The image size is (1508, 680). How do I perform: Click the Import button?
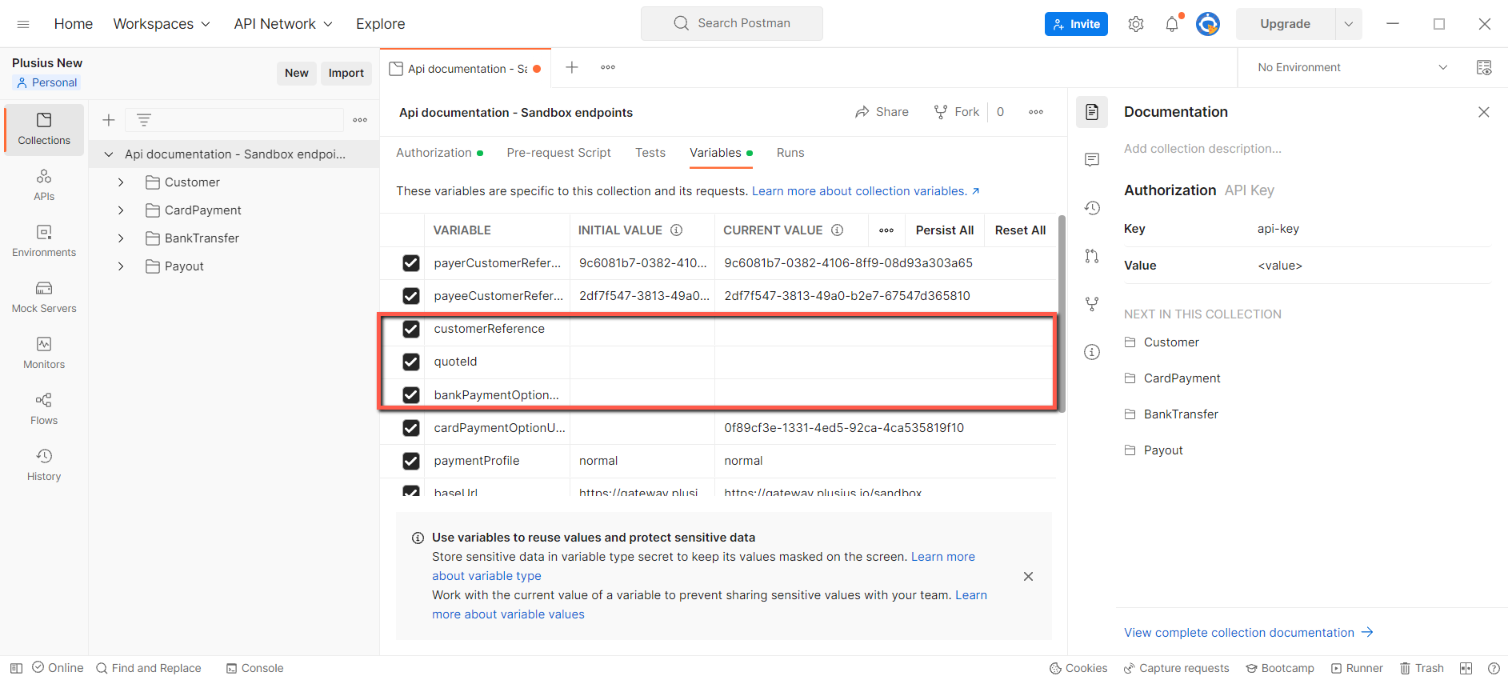[346, 73]
